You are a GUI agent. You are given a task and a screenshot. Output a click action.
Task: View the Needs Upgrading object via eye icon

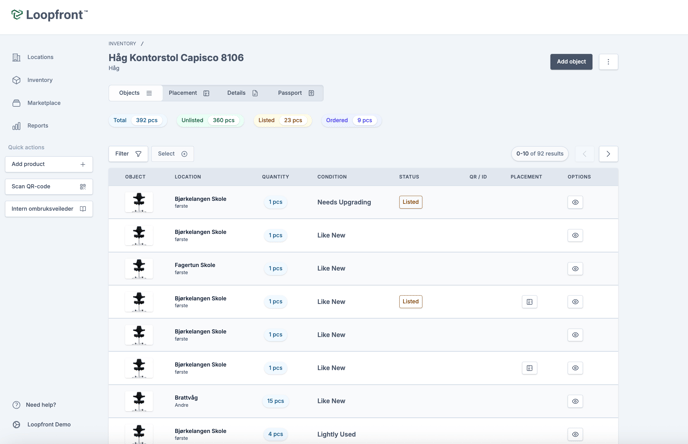[x=575, y=202]
